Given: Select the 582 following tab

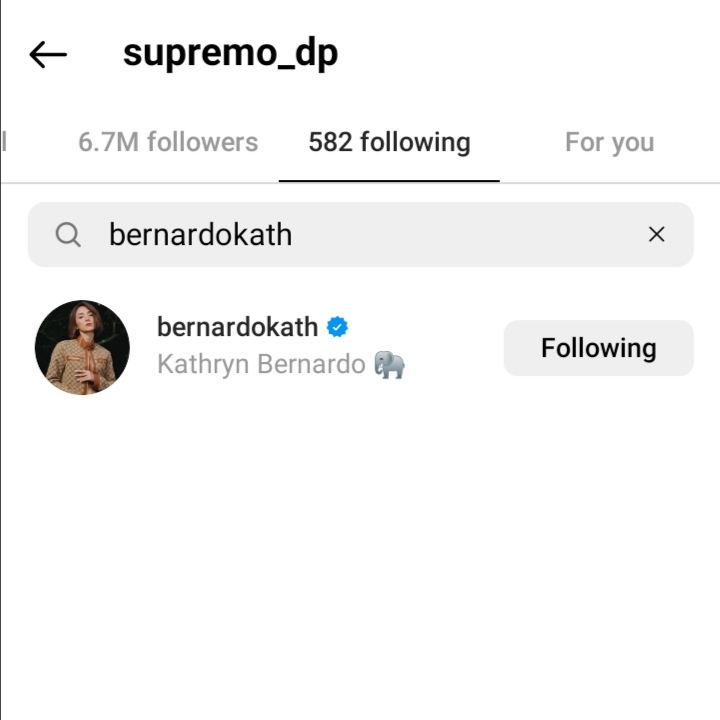Looking at the screenshot, I should [x=389, y=142].
